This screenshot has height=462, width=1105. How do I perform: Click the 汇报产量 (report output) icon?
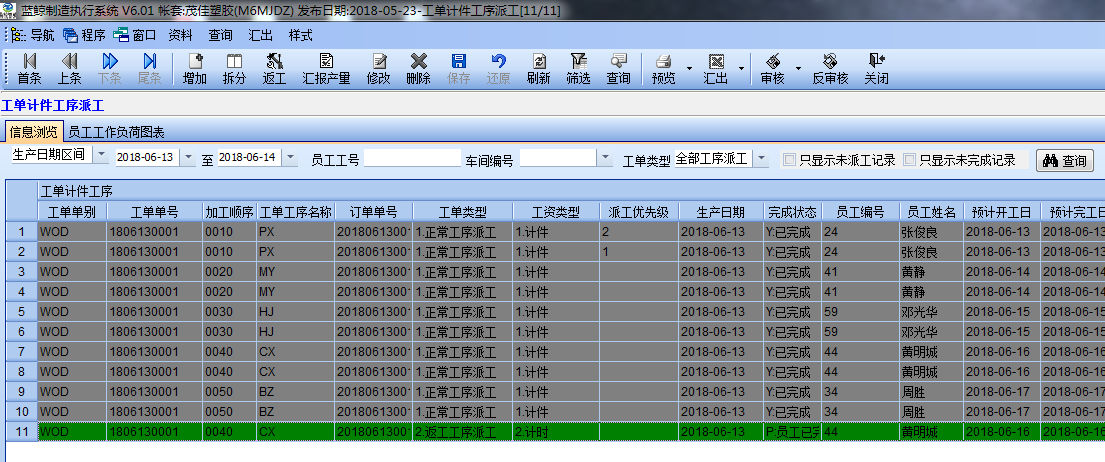coord(326,68)
